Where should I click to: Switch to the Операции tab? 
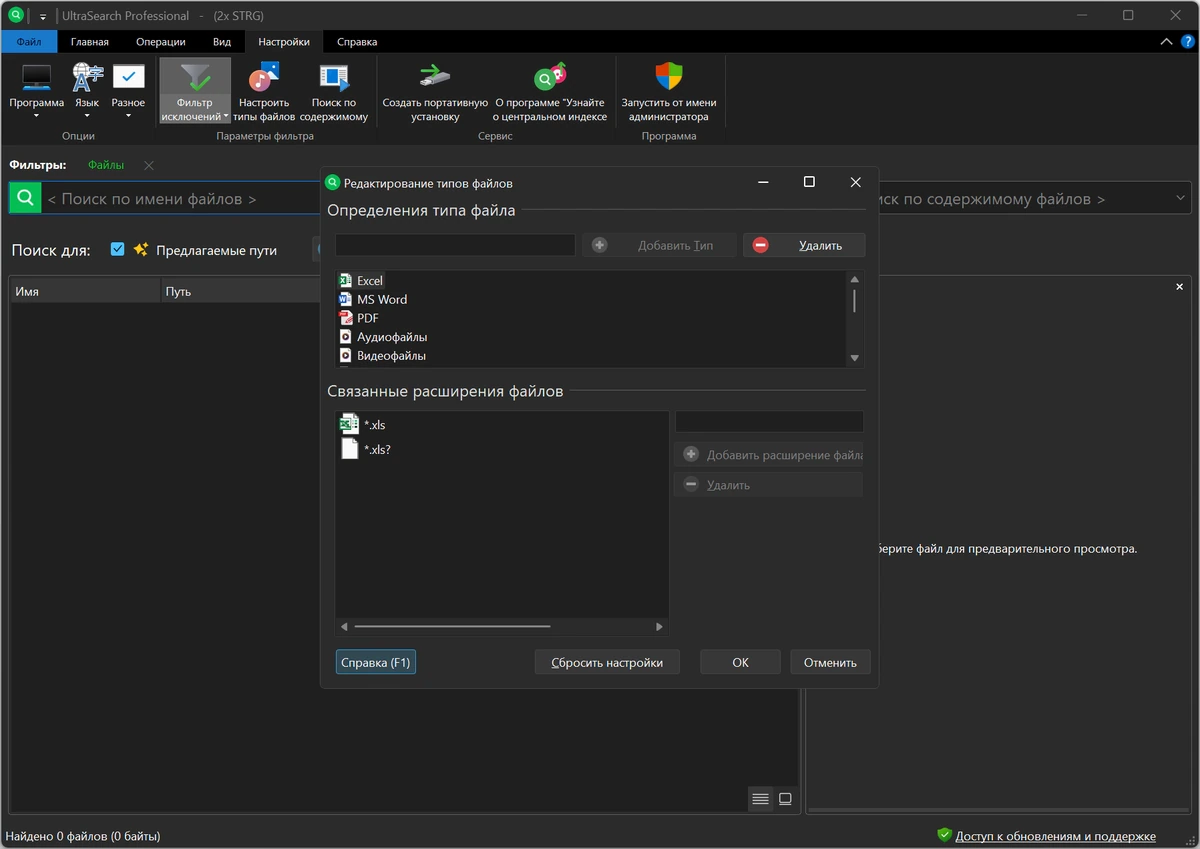161,42
